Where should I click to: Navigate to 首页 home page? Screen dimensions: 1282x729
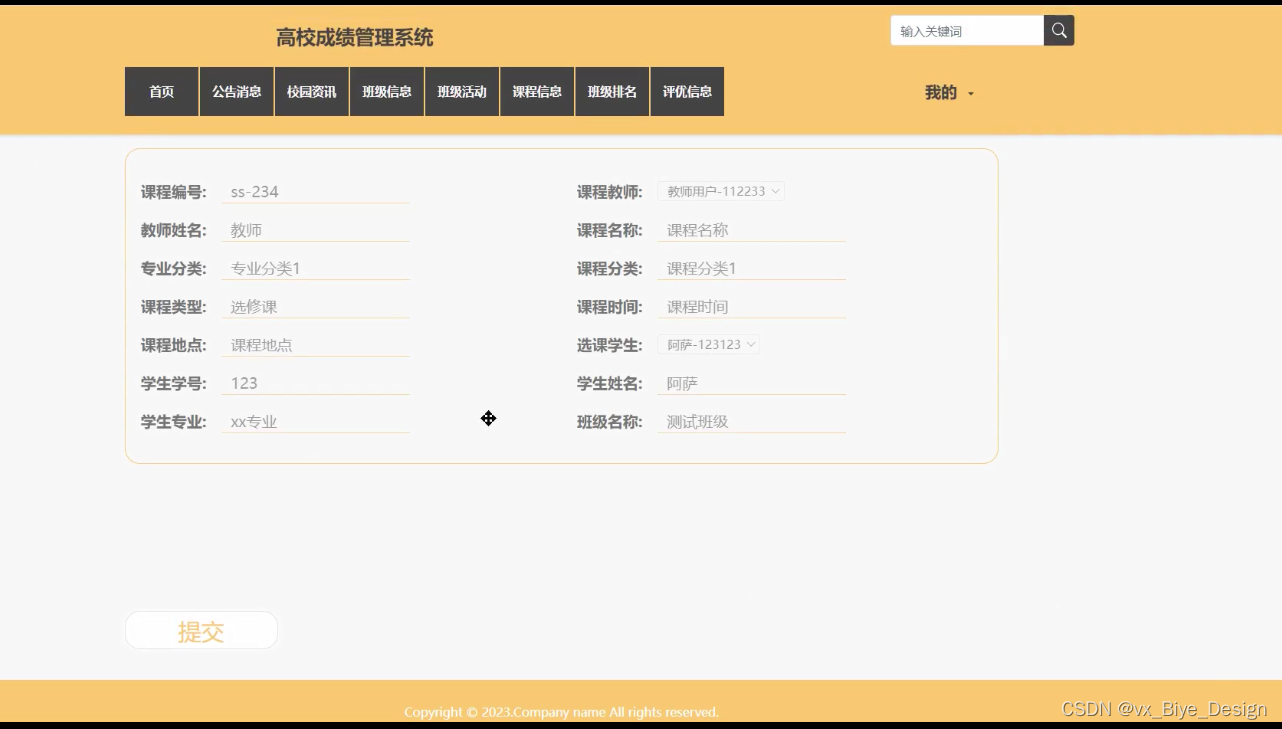point(160,91)
